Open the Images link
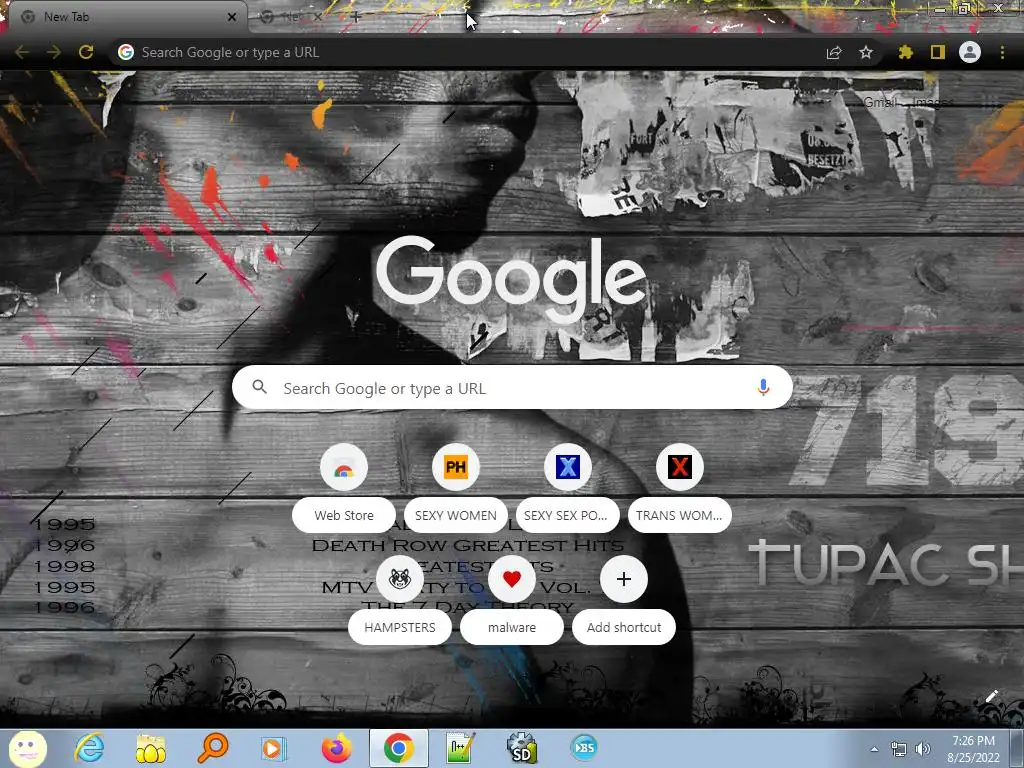The height and width of the screenshot is (768, 1024). [x=933, y=103]
